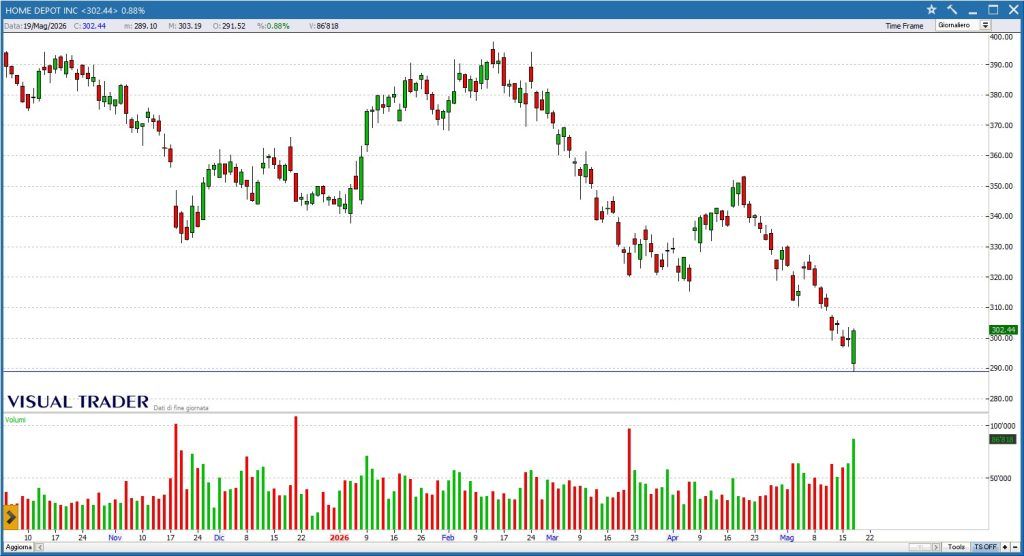1024x556 pixels.
Task: Click the last green volume bar
Action: (x=853, y=484)
